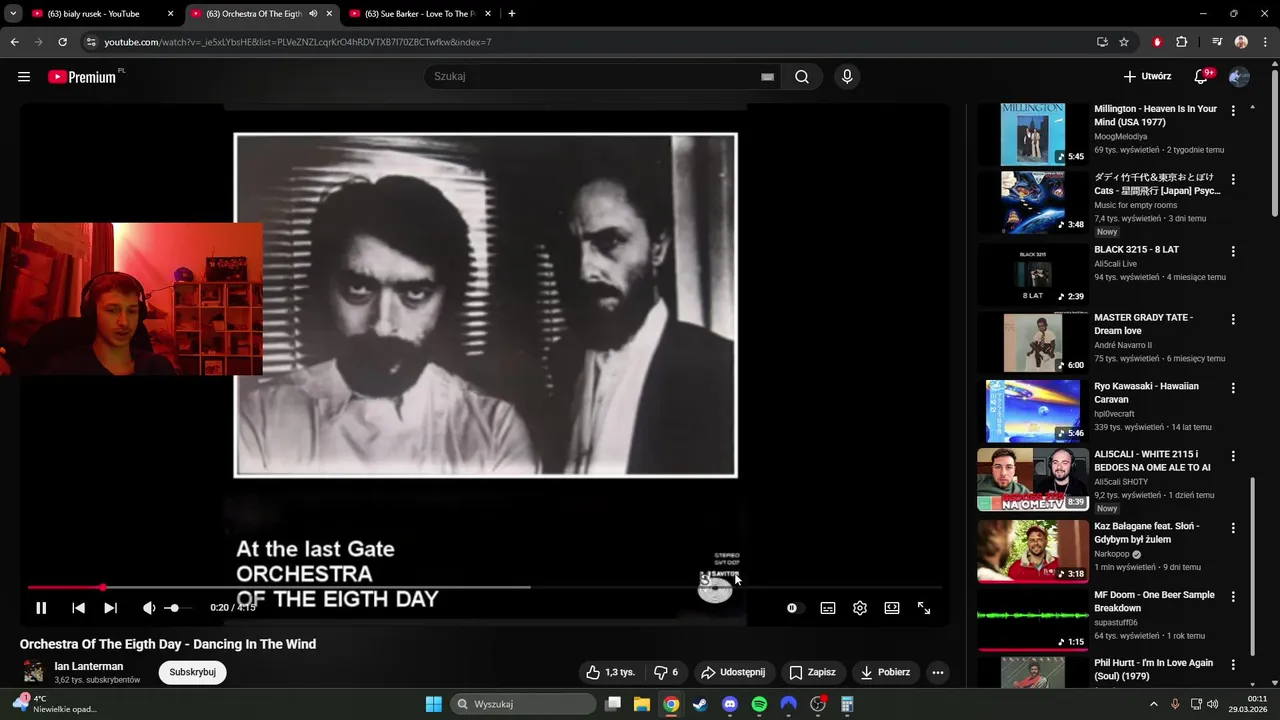
Task: Show hidden system tray icons chevron
Action: pos(1153,704)
